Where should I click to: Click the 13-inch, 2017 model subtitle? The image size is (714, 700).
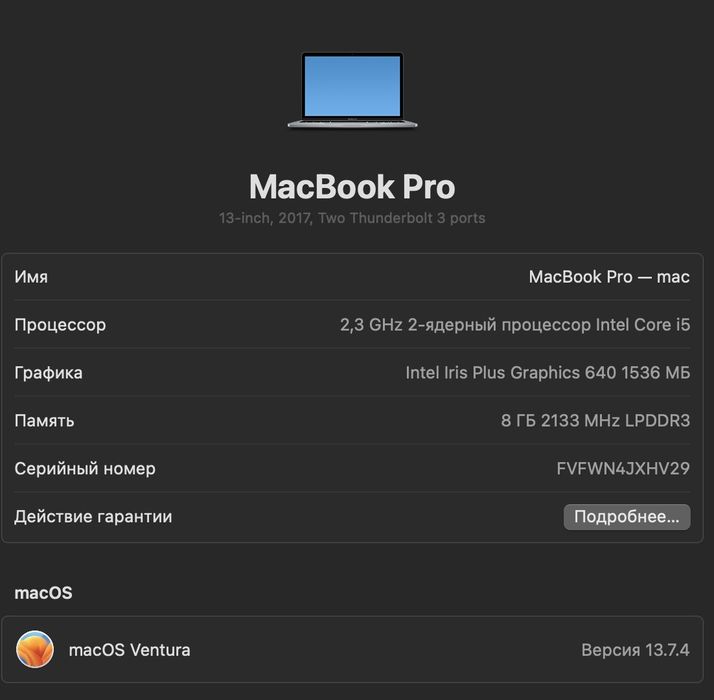352,218
